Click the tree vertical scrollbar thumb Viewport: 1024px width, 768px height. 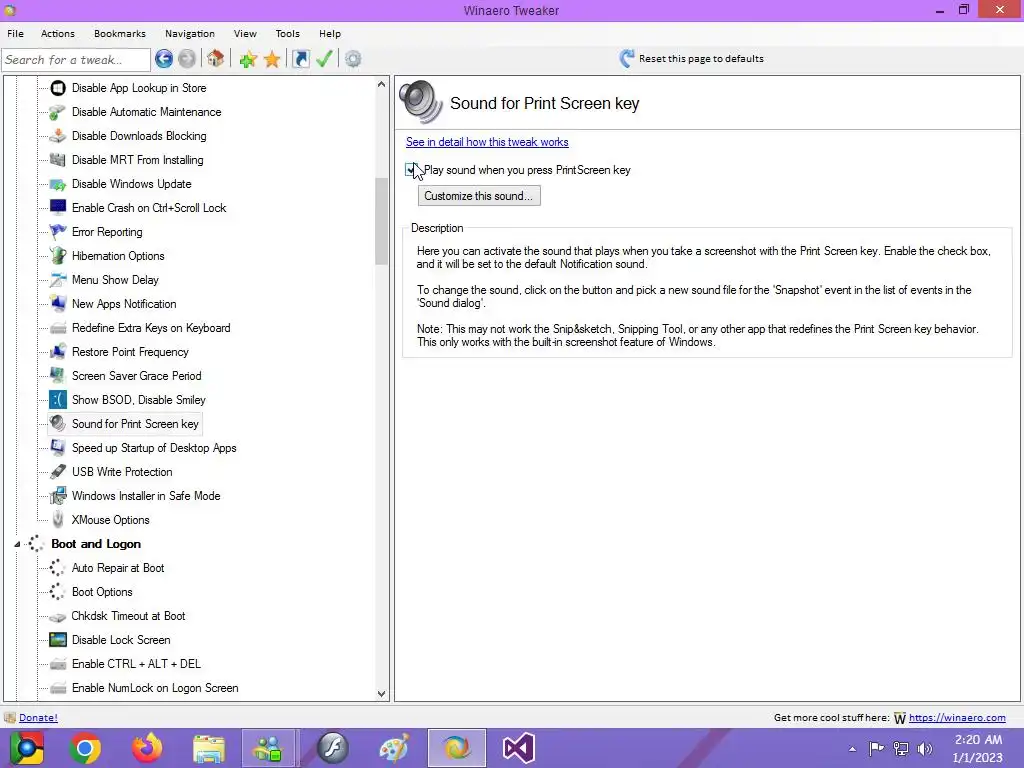click(382, 221)
